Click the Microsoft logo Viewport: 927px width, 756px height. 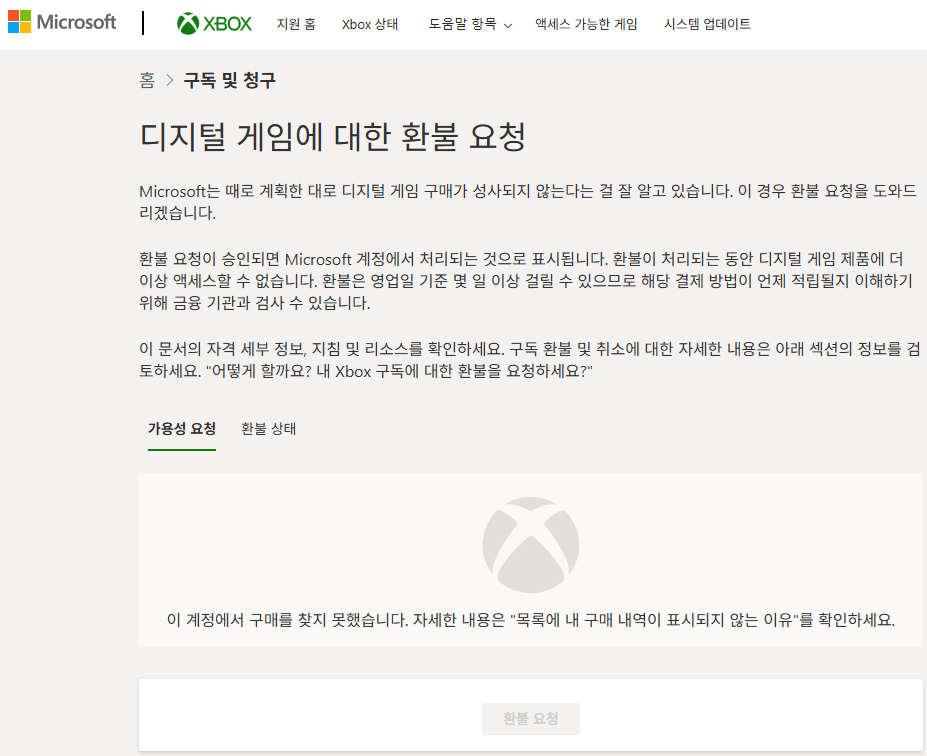point(62,22)
